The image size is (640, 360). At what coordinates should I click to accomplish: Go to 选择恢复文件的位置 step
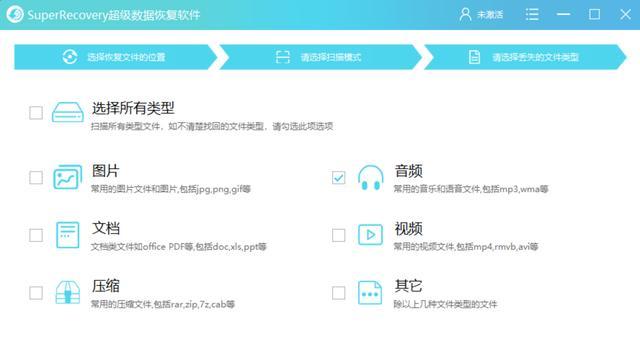pyautogui.click(x=116, y=57)
